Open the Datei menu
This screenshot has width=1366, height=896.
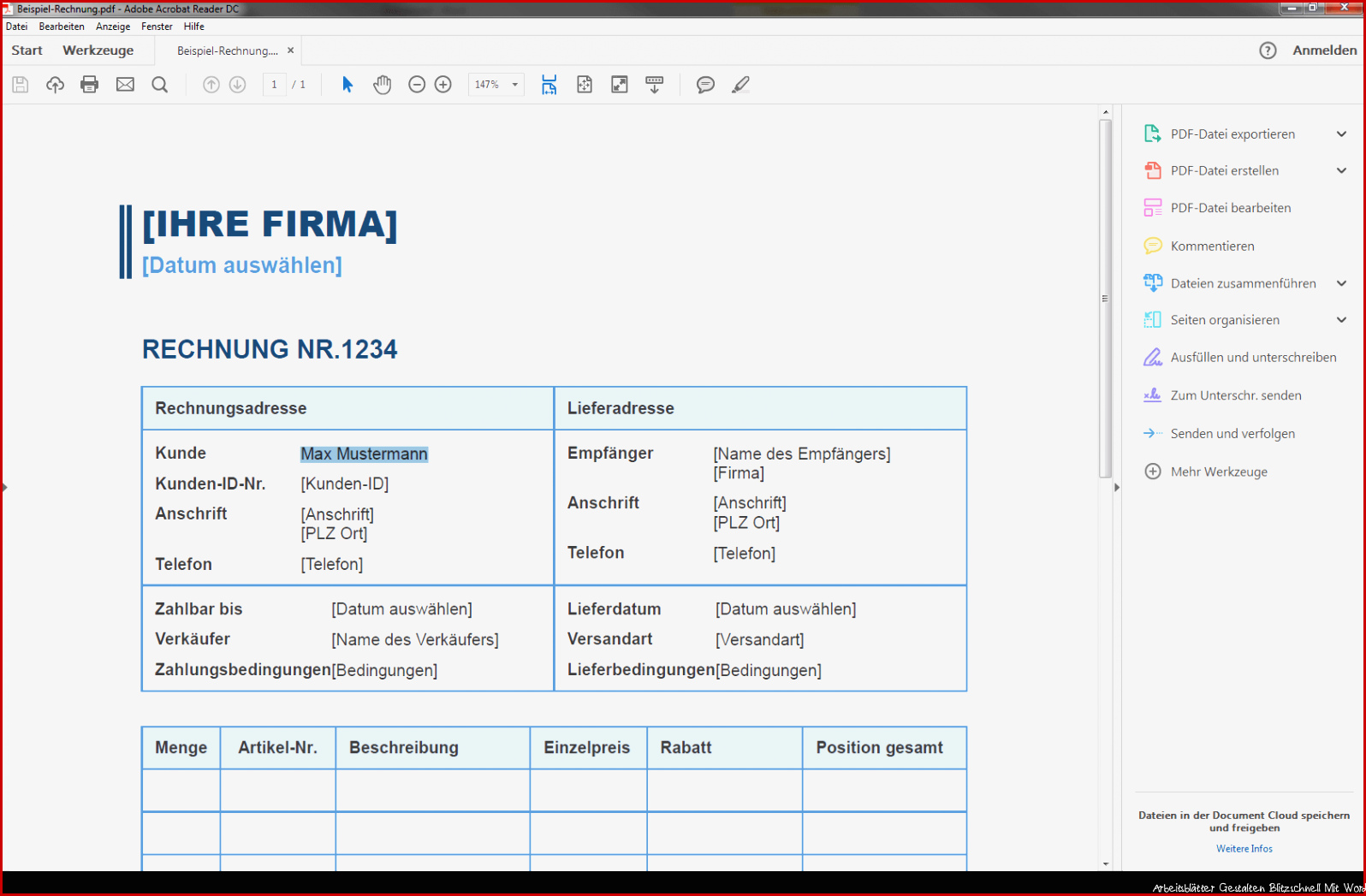tap(17, 27)
